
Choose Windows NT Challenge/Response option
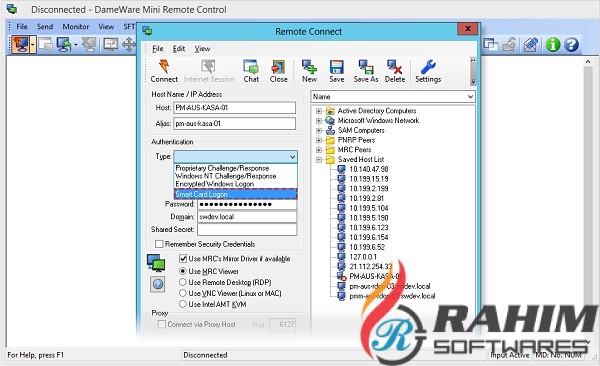[x=235, y=176]
